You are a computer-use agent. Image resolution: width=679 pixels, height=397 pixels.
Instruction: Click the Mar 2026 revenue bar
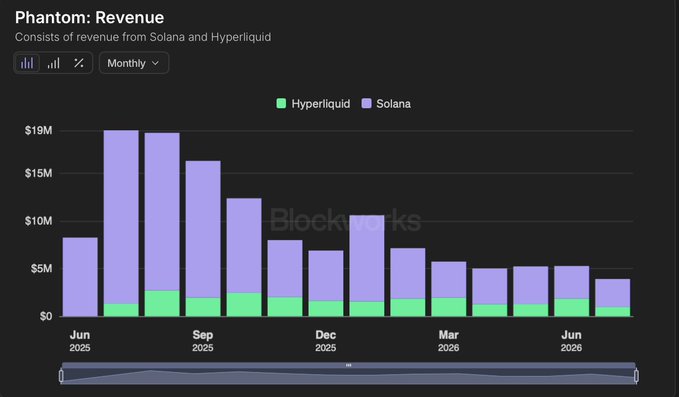point(449,289)
